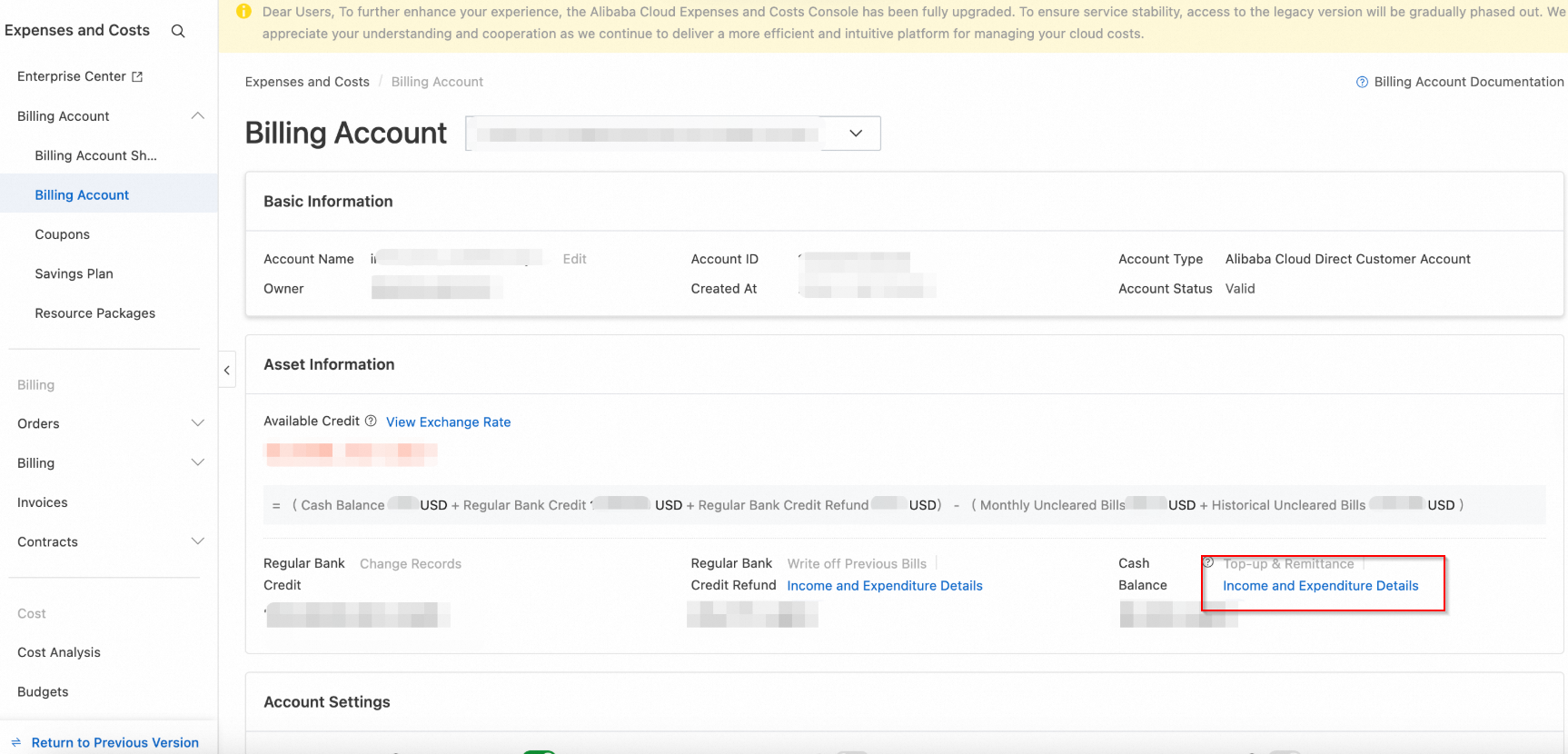This screenshot has height=754, width=1568.
Task: Click the Return to Previous Version switch icon
Action: pyautogui.click(x=15, y=742)
